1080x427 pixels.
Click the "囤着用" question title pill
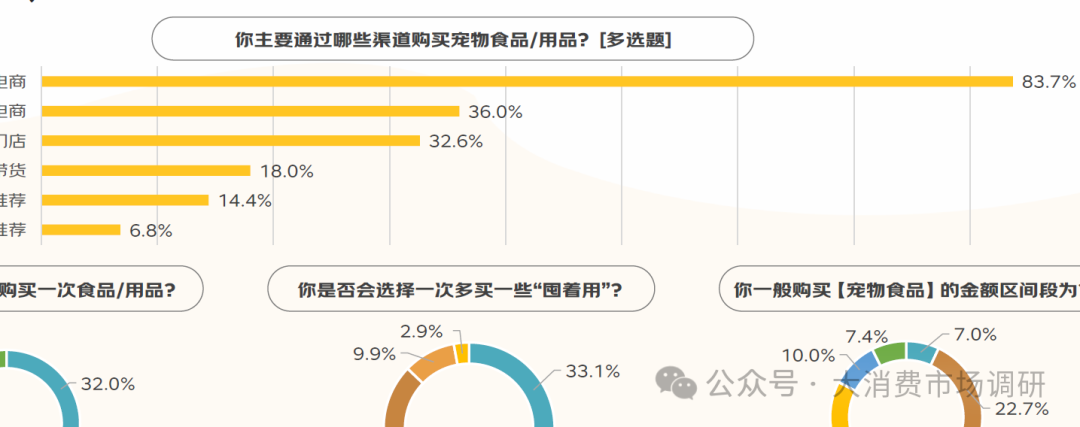click(461, 291)
